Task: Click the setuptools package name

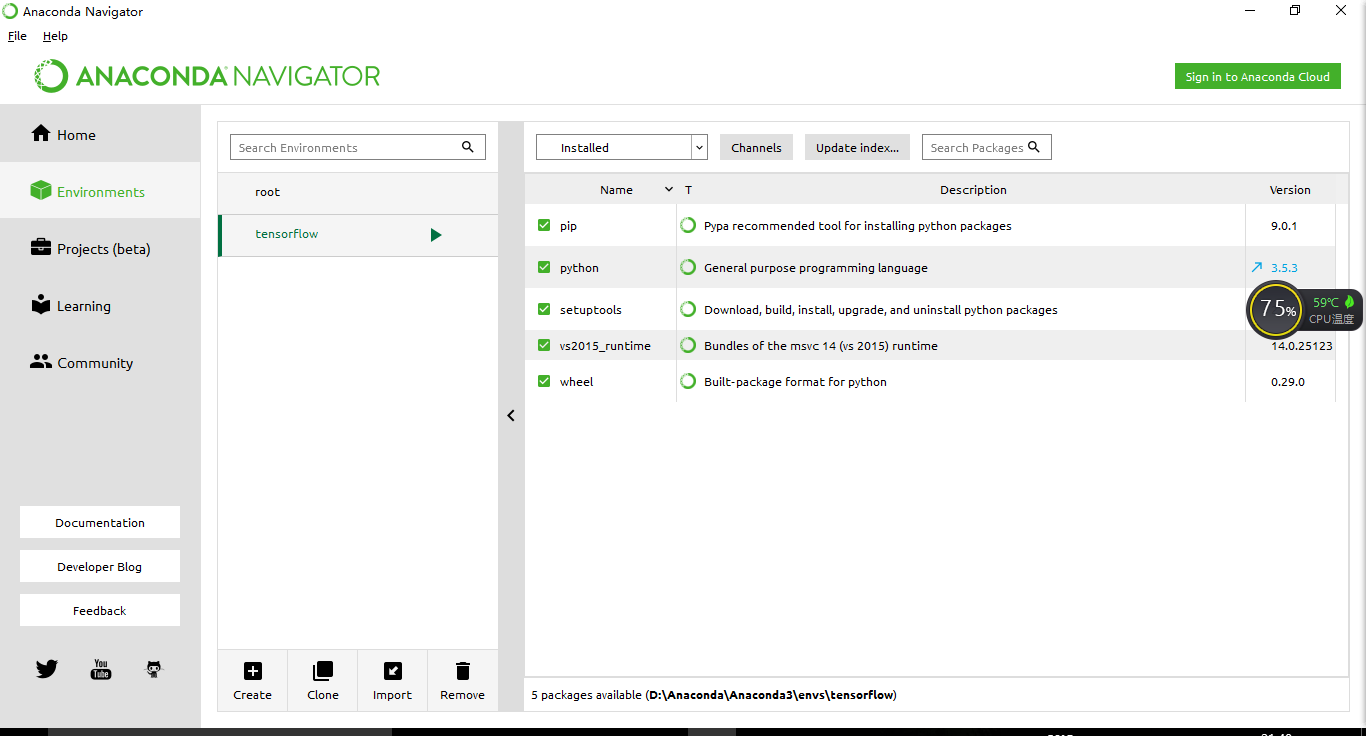Action: 590,309
